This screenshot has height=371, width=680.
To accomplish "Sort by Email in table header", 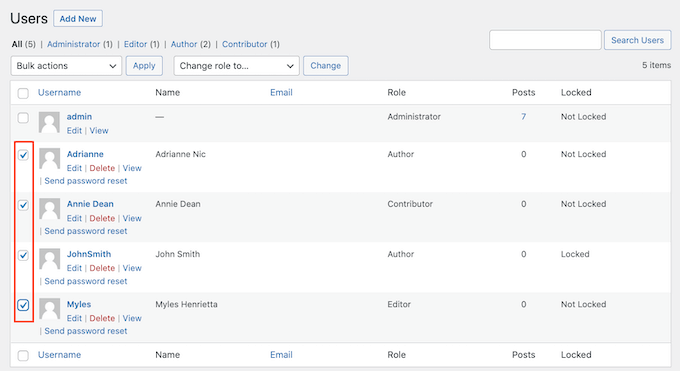I will tap(281, 92).
